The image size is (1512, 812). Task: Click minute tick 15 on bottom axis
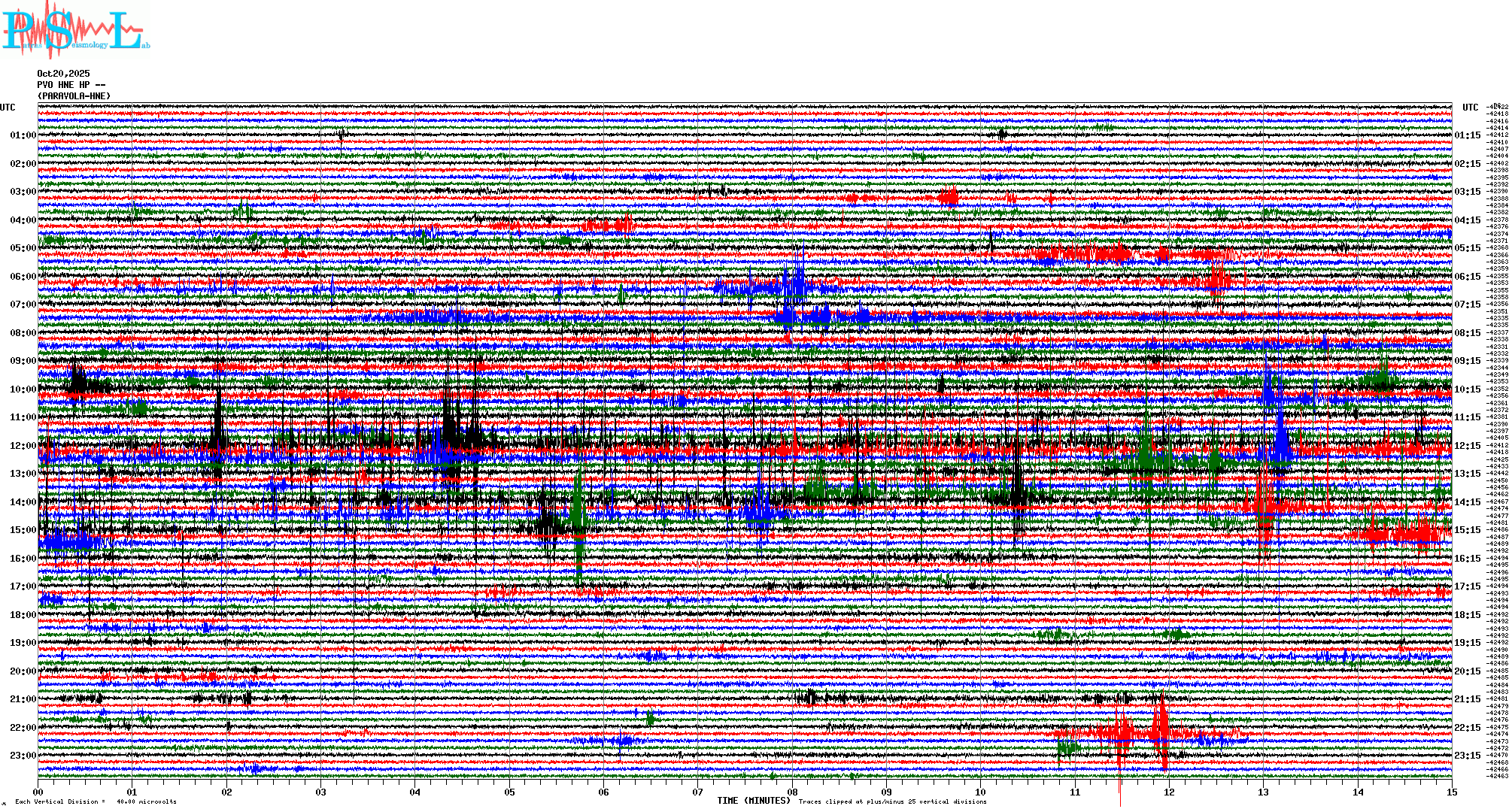1451,792
